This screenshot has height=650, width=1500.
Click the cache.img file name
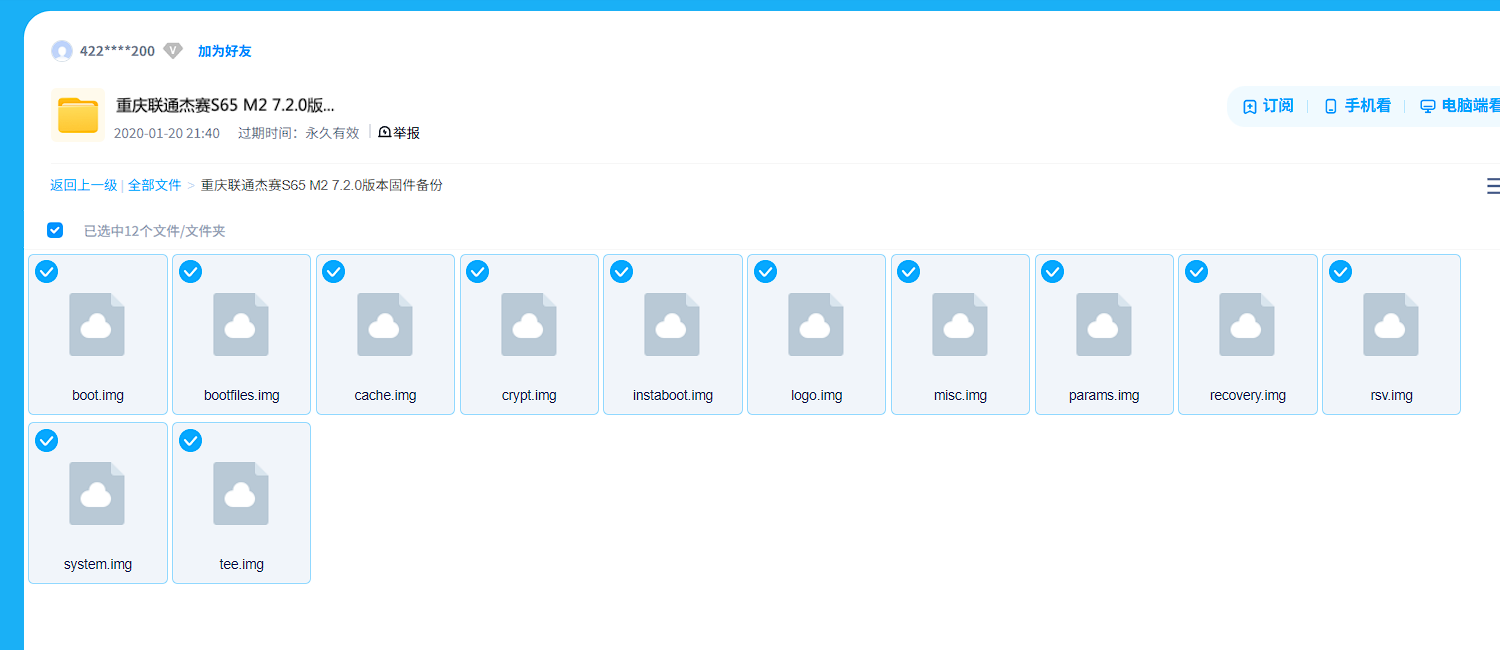click(x=385, y=395)
